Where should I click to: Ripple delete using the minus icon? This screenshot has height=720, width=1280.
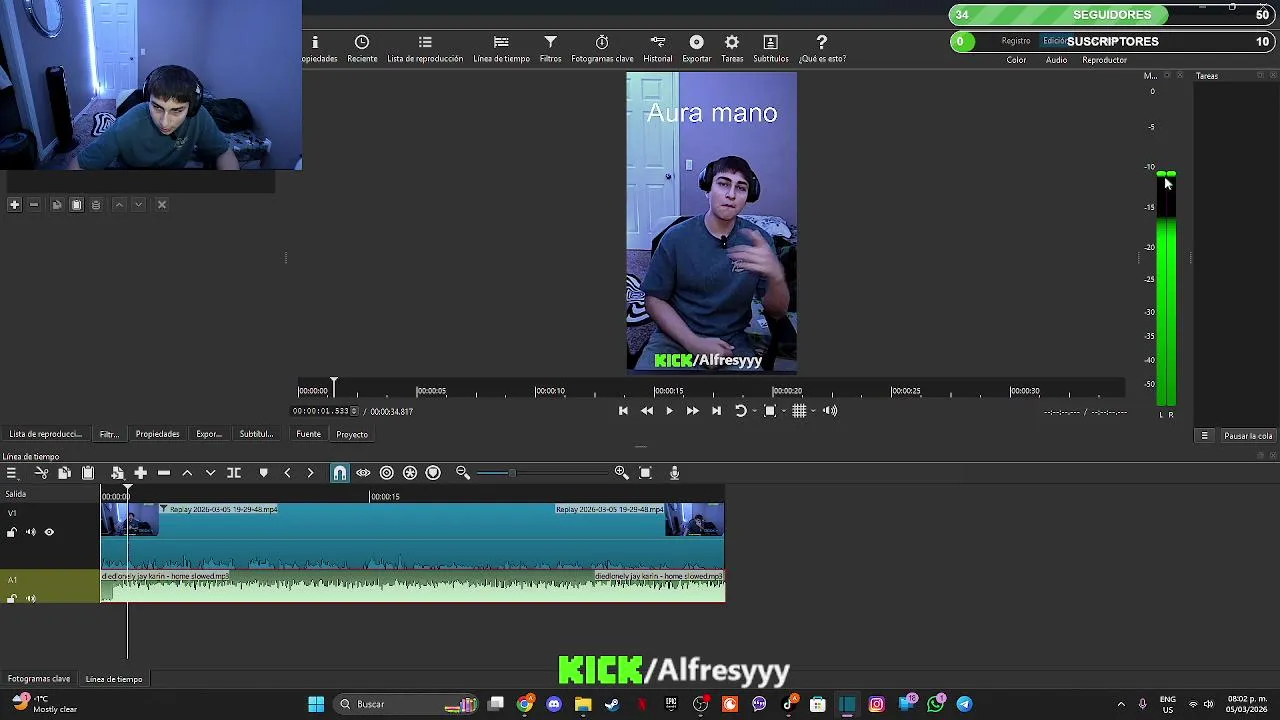[164, 473]
